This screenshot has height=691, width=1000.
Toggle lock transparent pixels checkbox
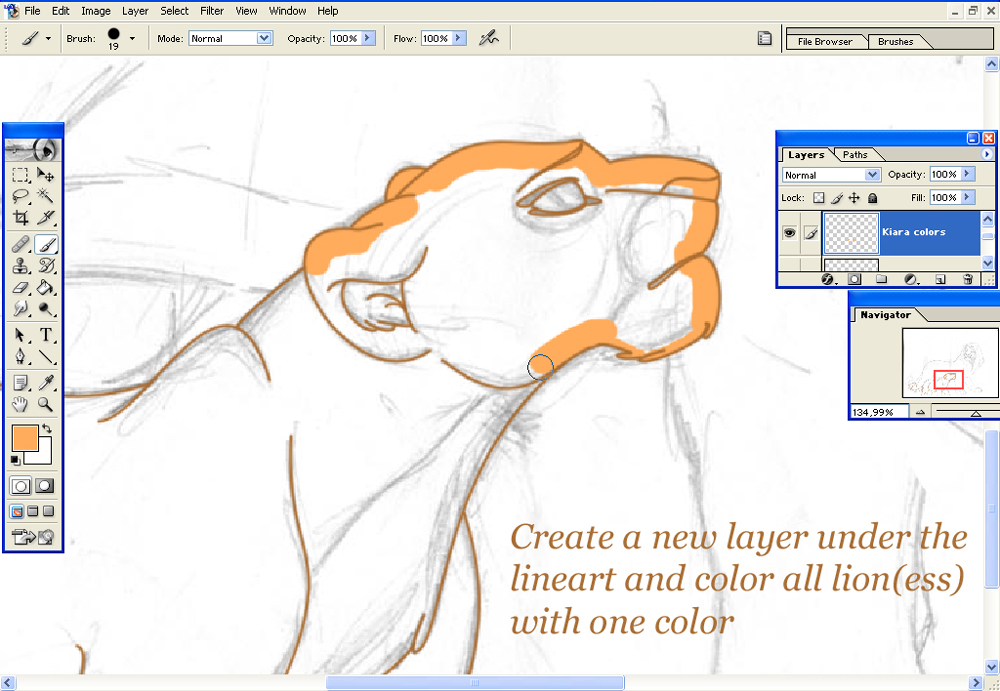(x=819, y=198)
